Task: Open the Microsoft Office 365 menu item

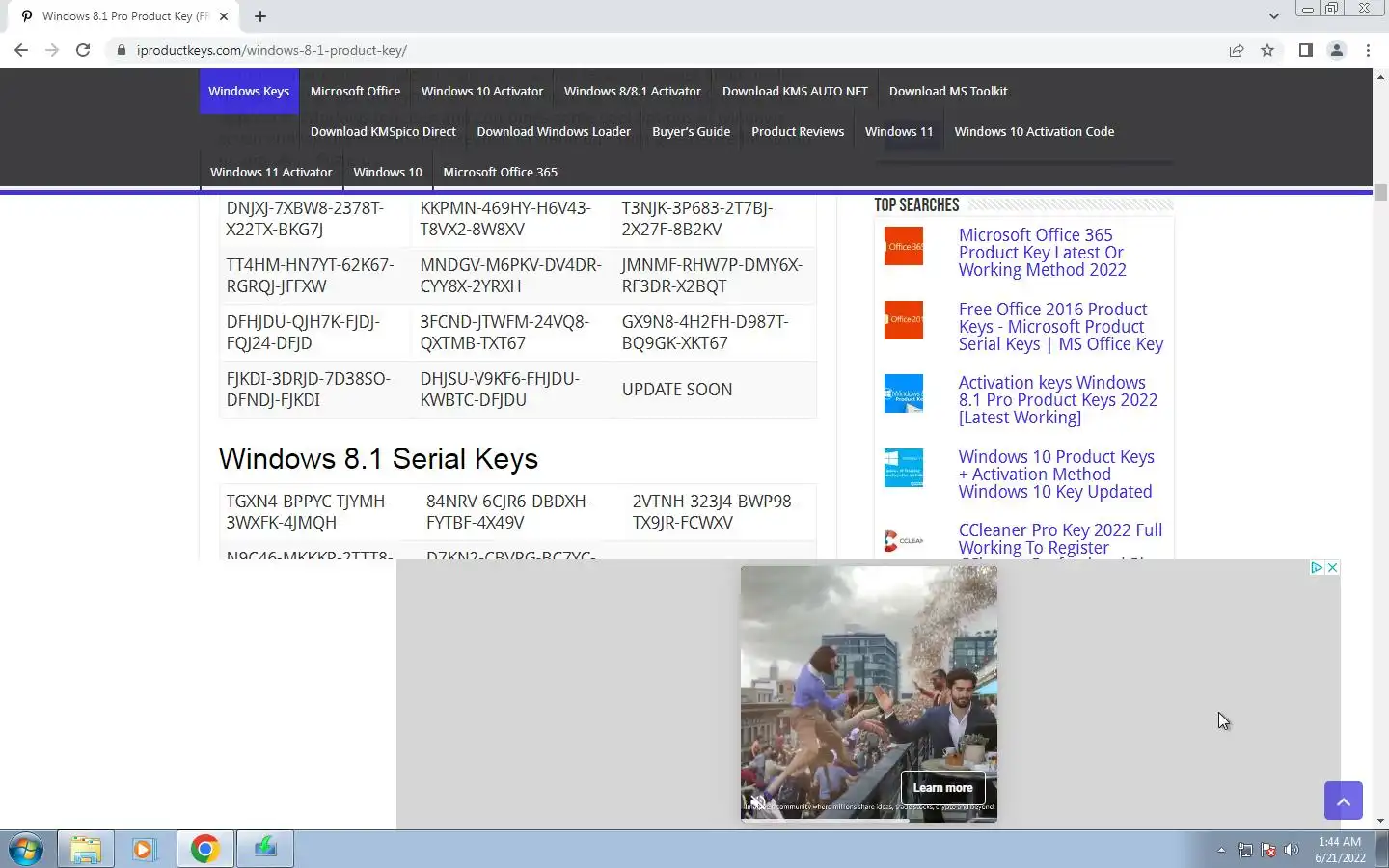Action: pyautogui.click(x=500, y=172)
